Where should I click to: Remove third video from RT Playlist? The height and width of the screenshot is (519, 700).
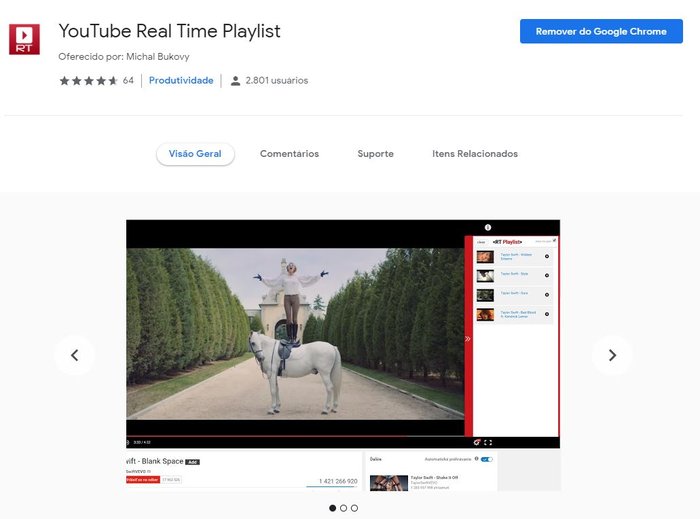pyautogui.click(x=546, y=295)
